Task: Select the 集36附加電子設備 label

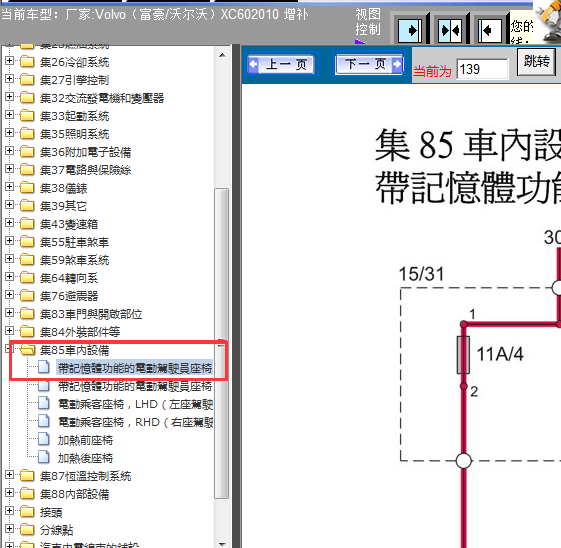Action: pyautogui.click(x=86, y=152)
